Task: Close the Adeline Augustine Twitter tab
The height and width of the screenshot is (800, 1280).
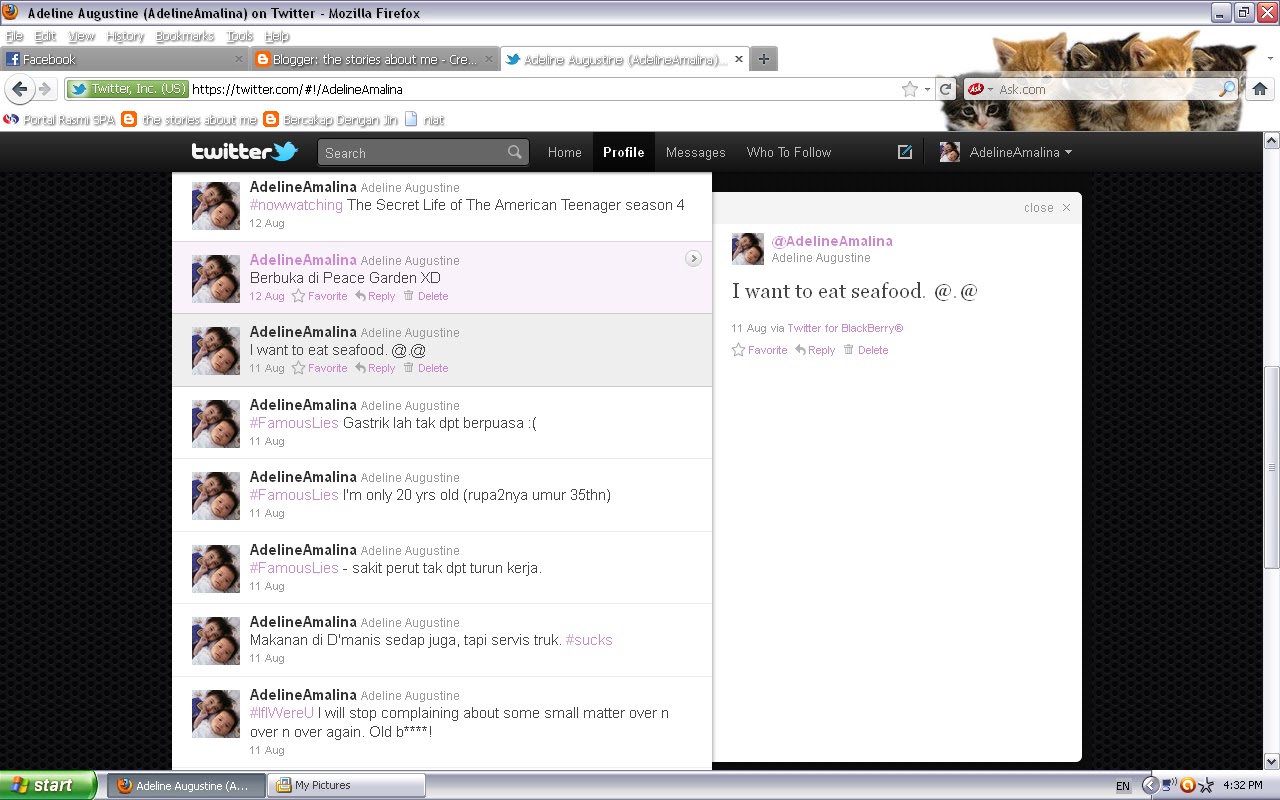Action: [739, 59]
